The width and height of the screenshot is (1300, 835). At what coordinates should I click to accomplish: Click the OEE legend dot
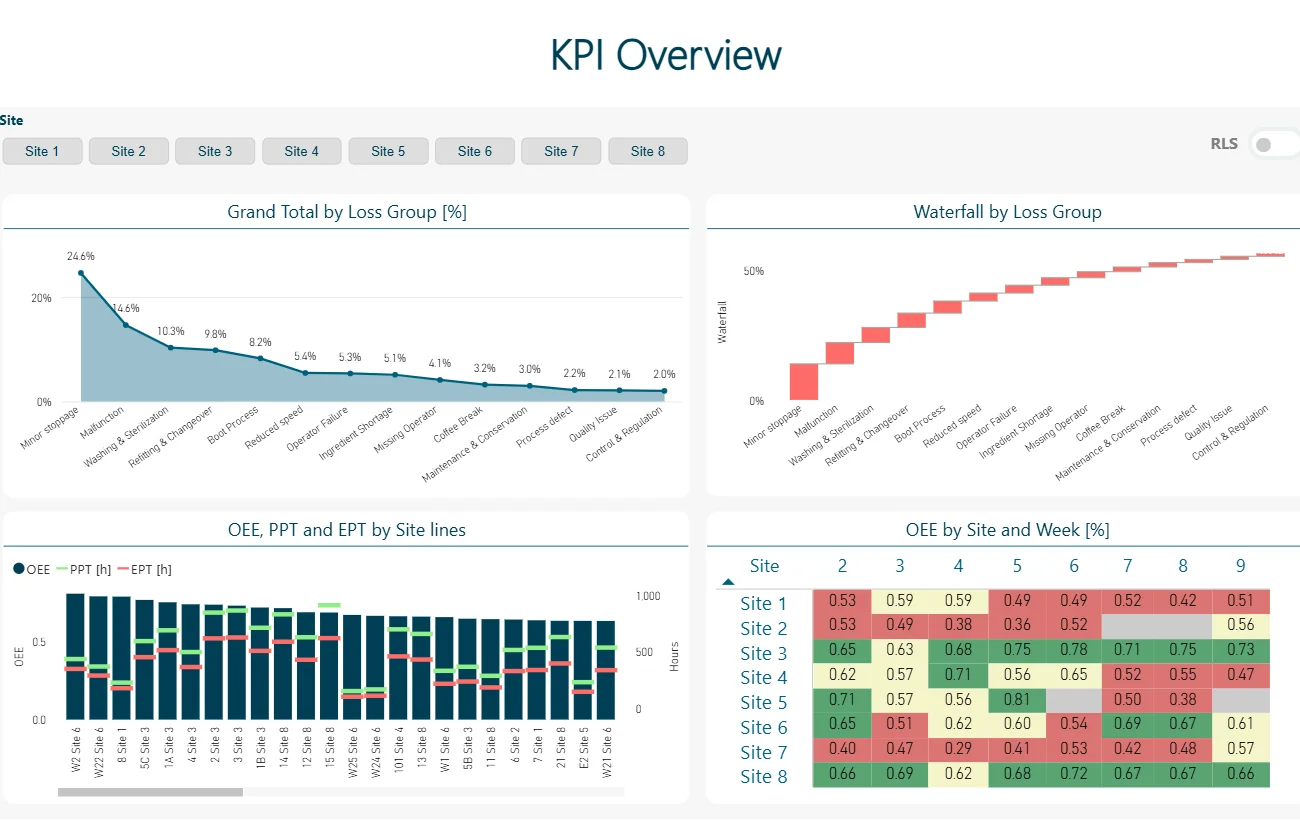pos(19,569)
